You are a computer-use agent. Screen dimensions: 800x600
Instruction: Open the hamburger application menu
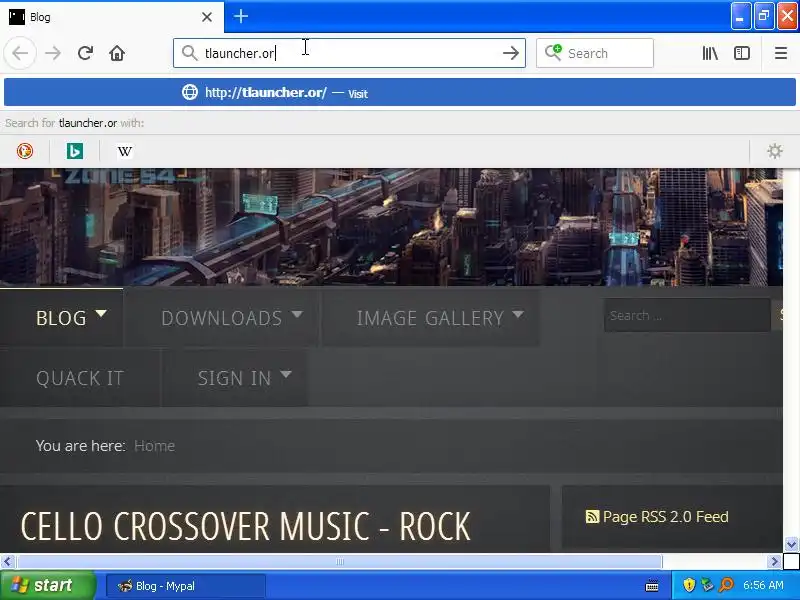pos(781,53)
